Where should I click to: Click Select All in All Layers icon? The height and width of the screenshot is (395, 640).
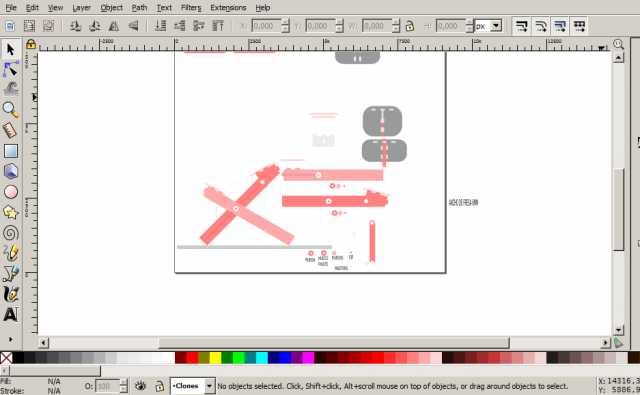(x=29, y=26)
